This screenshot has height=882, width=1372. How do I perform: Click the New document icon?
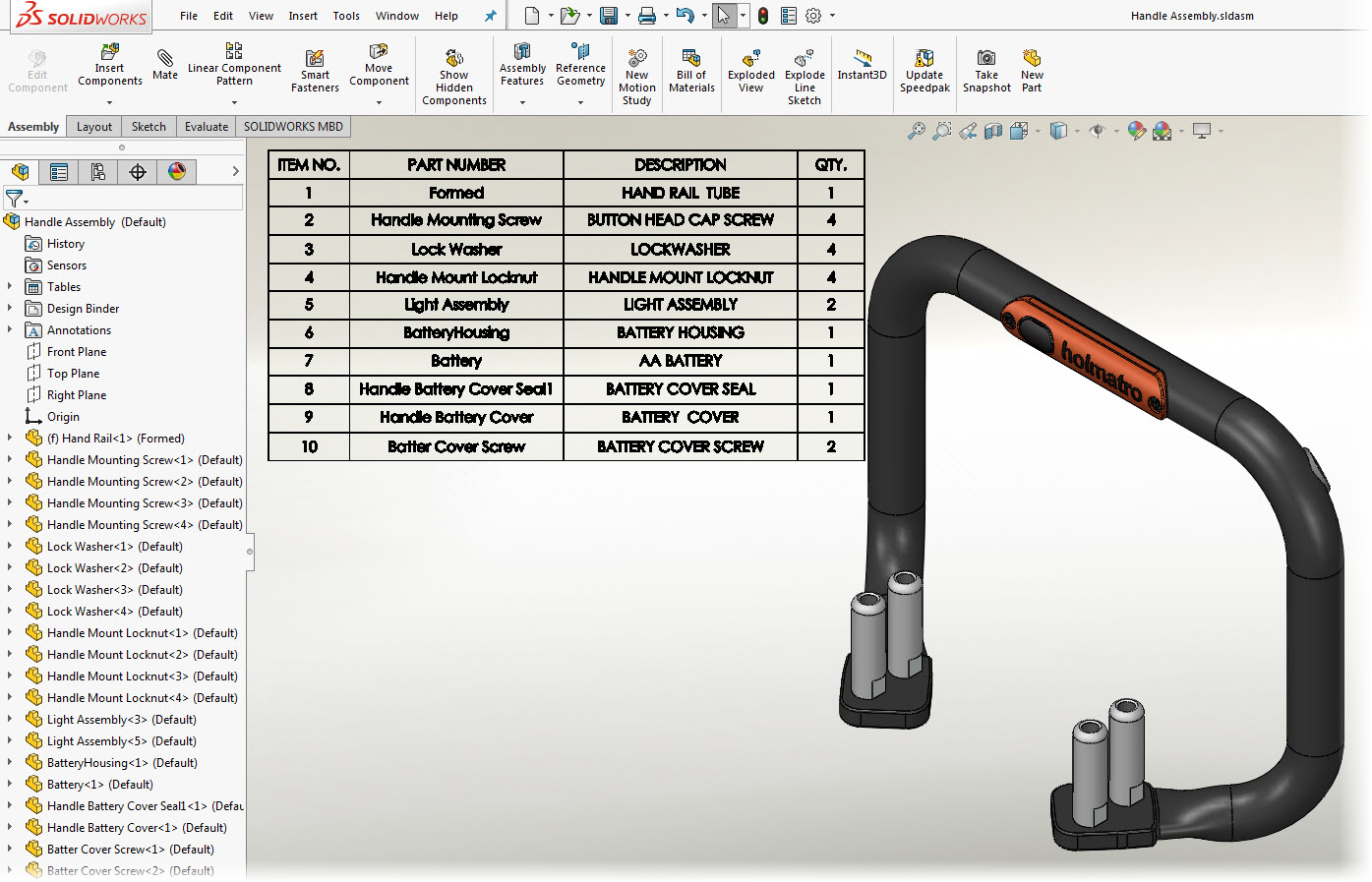pyautogui.click(x=532, y=16)
